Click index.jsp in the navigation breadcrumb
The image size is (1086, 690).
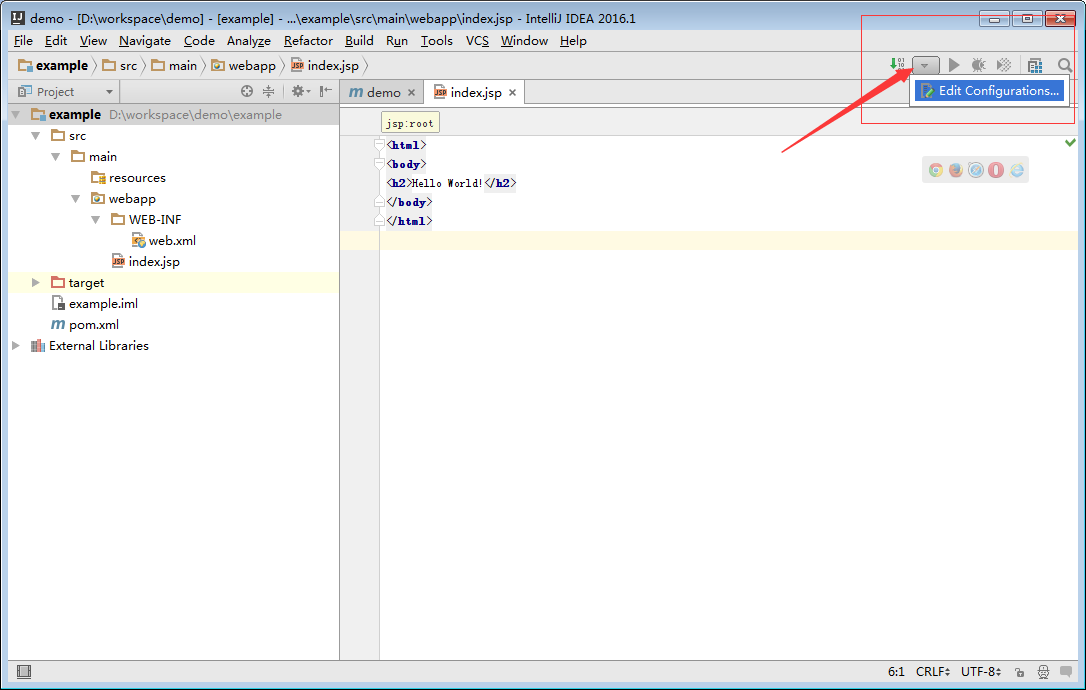tap(325, 66)
